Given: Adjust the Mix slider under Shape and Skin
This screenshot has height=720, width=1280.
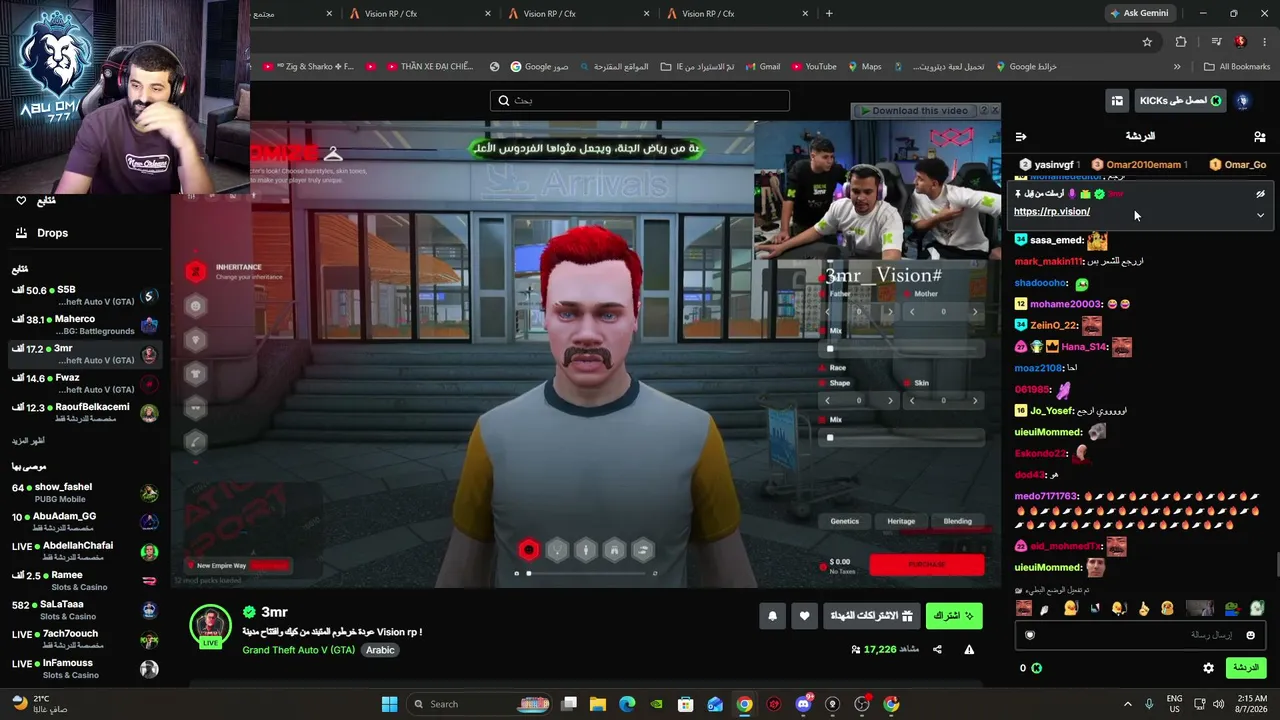Looking at the screenshot, I should (x=902, y=437).
